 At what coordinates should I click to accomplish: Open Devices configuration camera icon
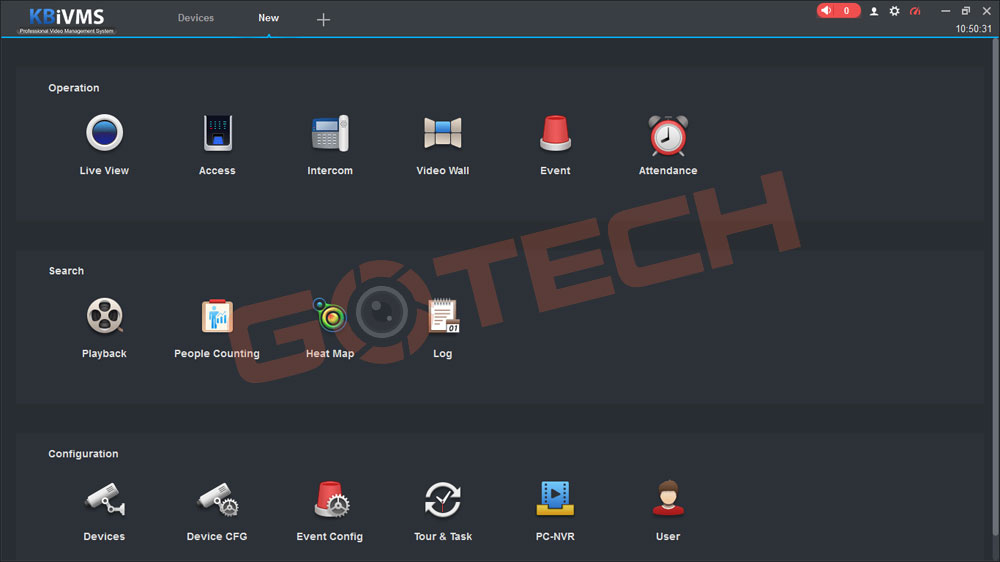tap(104, 499)
